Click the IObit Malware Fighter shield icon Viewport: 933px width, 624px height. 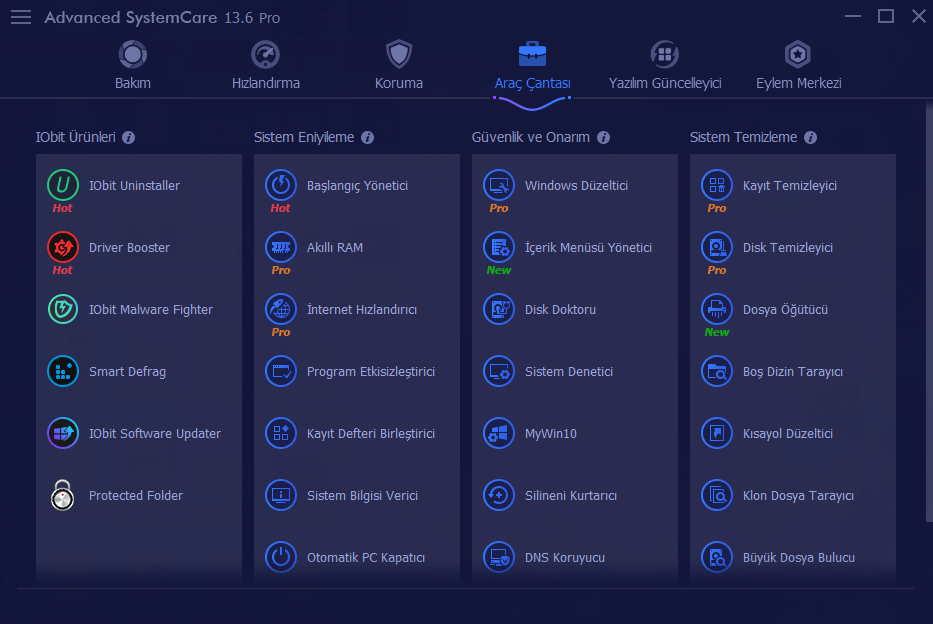click(x=62, y=309)
